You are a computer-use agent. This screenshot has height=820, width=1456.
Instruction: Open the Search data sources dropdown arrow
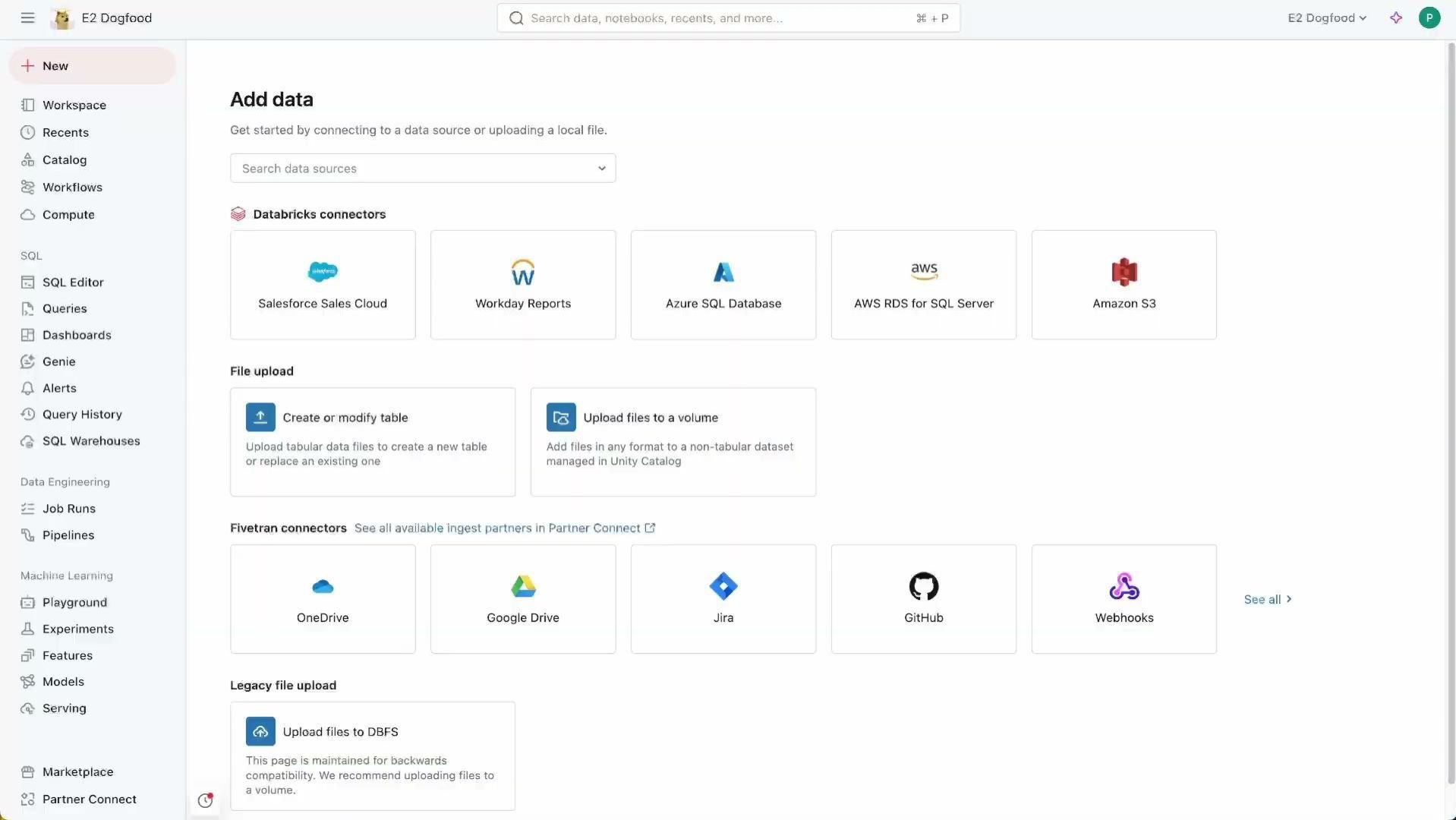coord(602,169)
